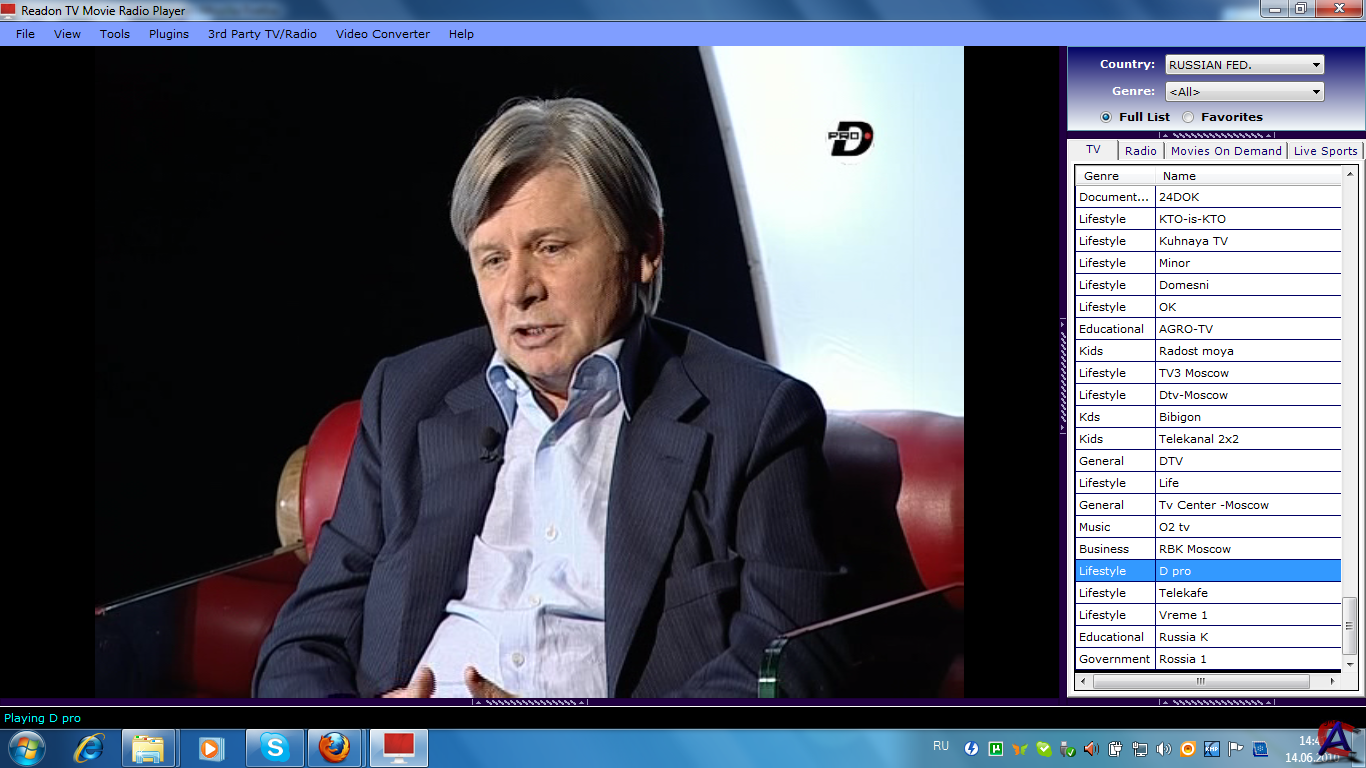Screen dimensions: 1366x768
Task: Open the Plugins menu
Action: click(x=168, y=34)
